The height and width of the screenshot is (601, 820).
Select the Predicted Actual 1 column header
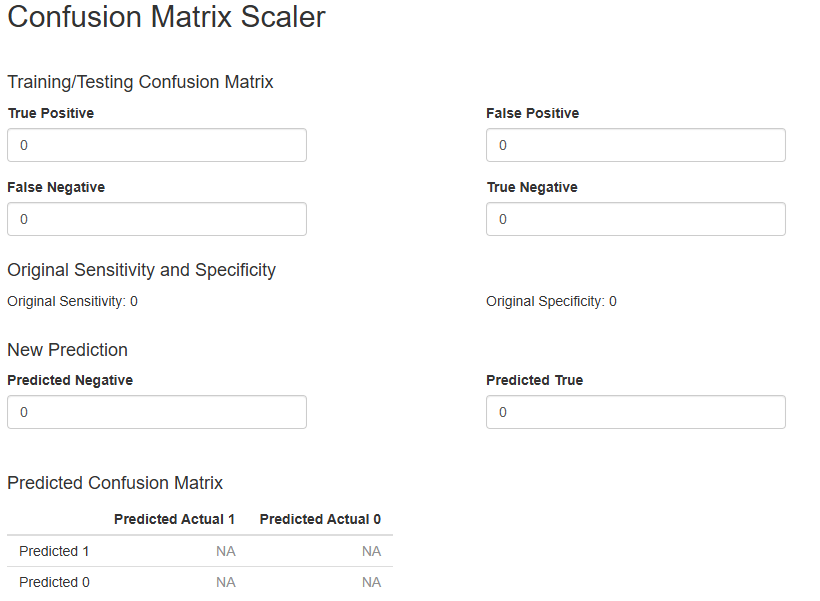pyautogui.click(x=174, y=519)
